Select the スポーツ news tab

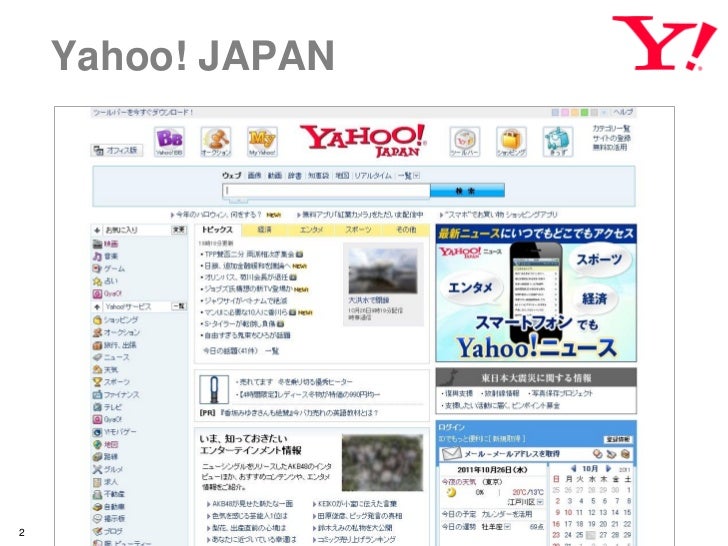358,230
